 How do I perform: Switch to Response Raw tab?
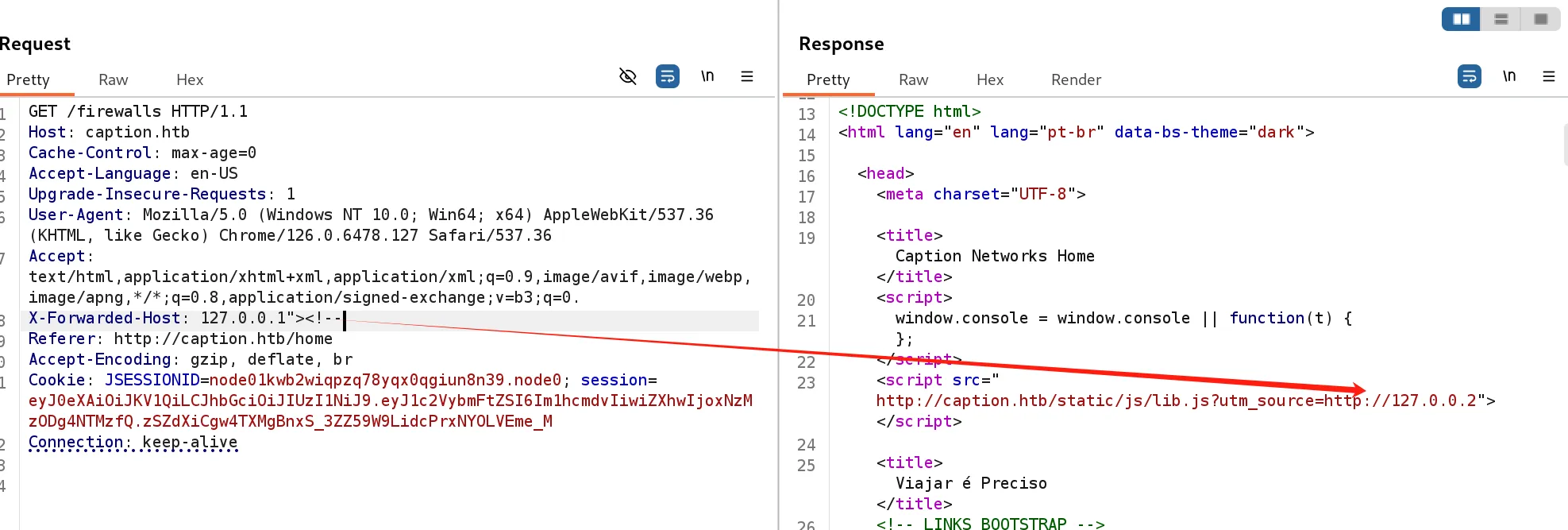[913, 79]
